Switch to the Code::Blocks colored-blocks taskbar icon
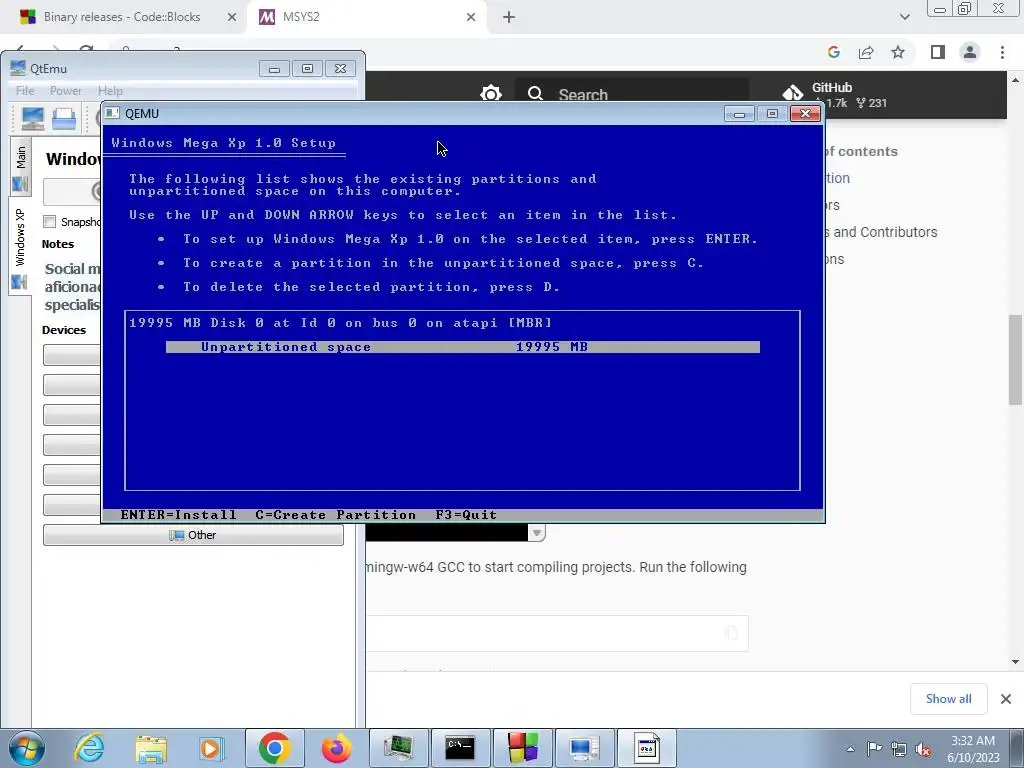This screenshot has height=768, width=1024. click(522, 748)
